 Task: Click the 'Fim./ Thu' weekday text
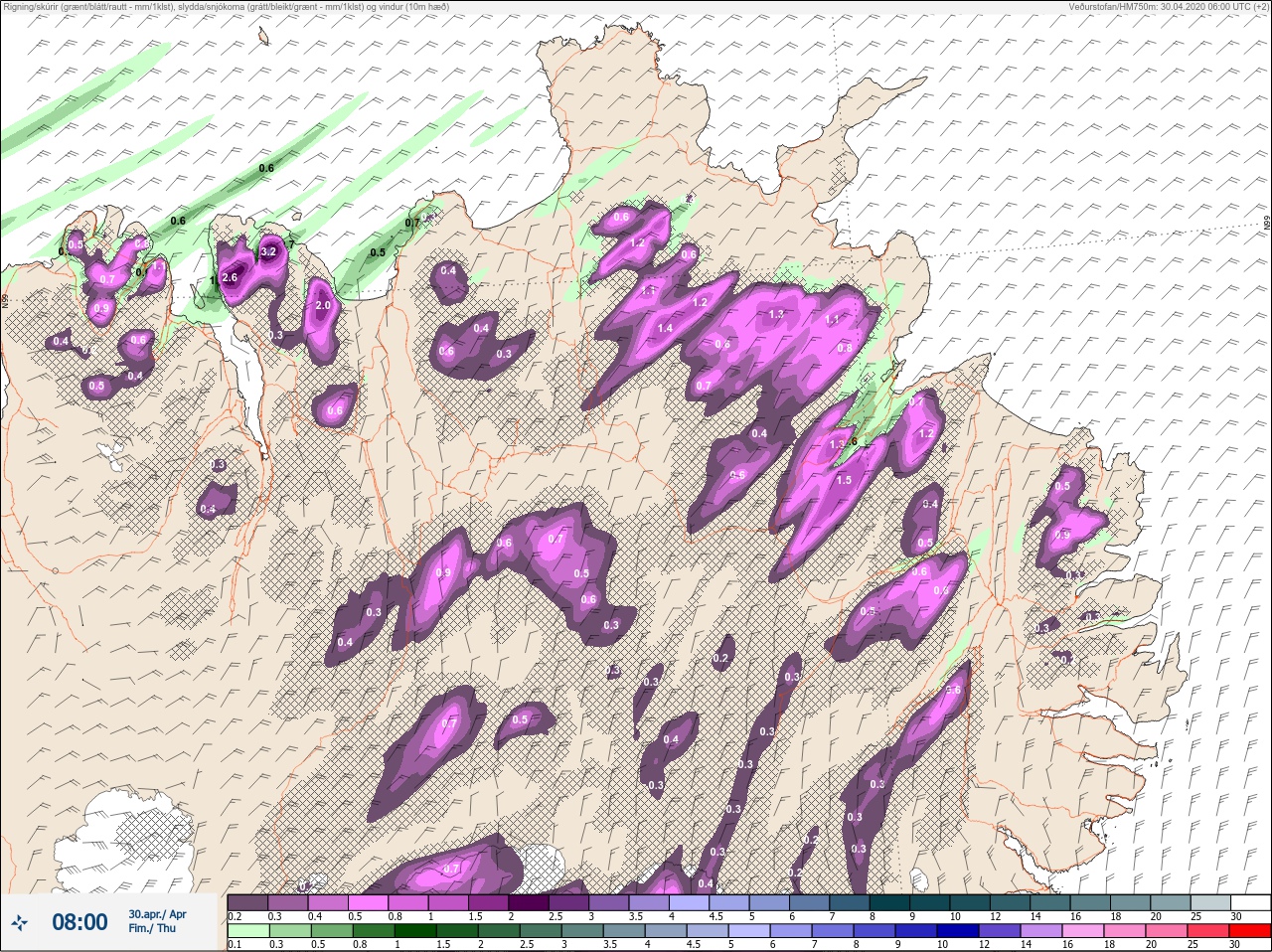coord(152,928)
